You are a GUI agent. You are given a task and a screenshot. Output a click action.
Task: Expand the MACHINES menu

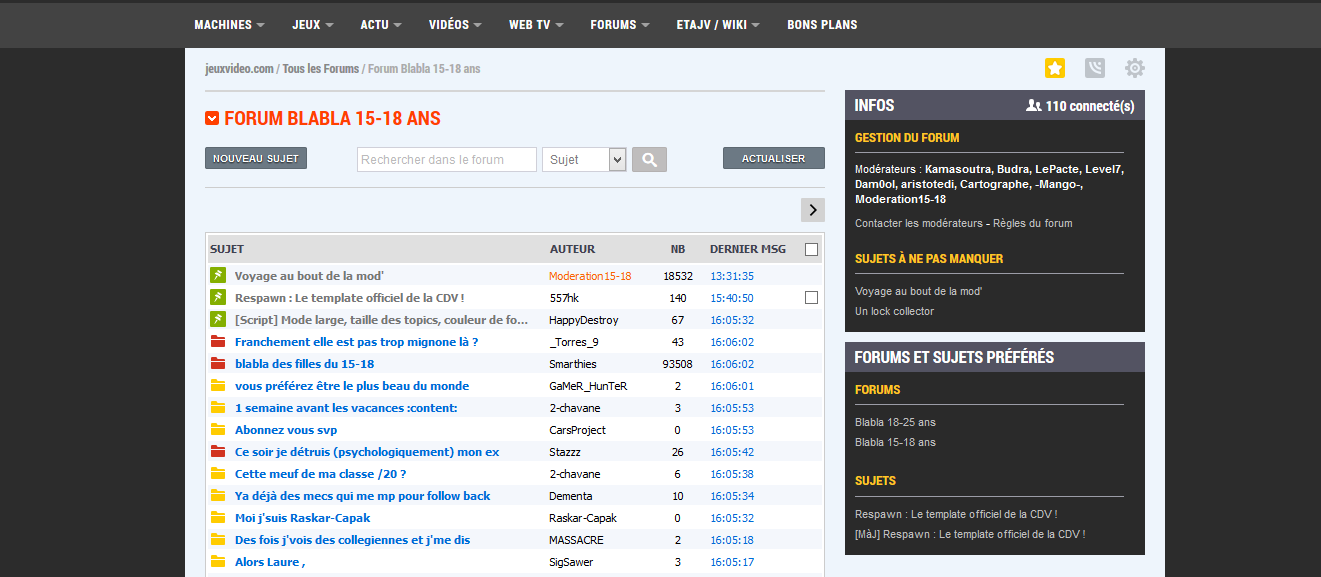(229, 24)
